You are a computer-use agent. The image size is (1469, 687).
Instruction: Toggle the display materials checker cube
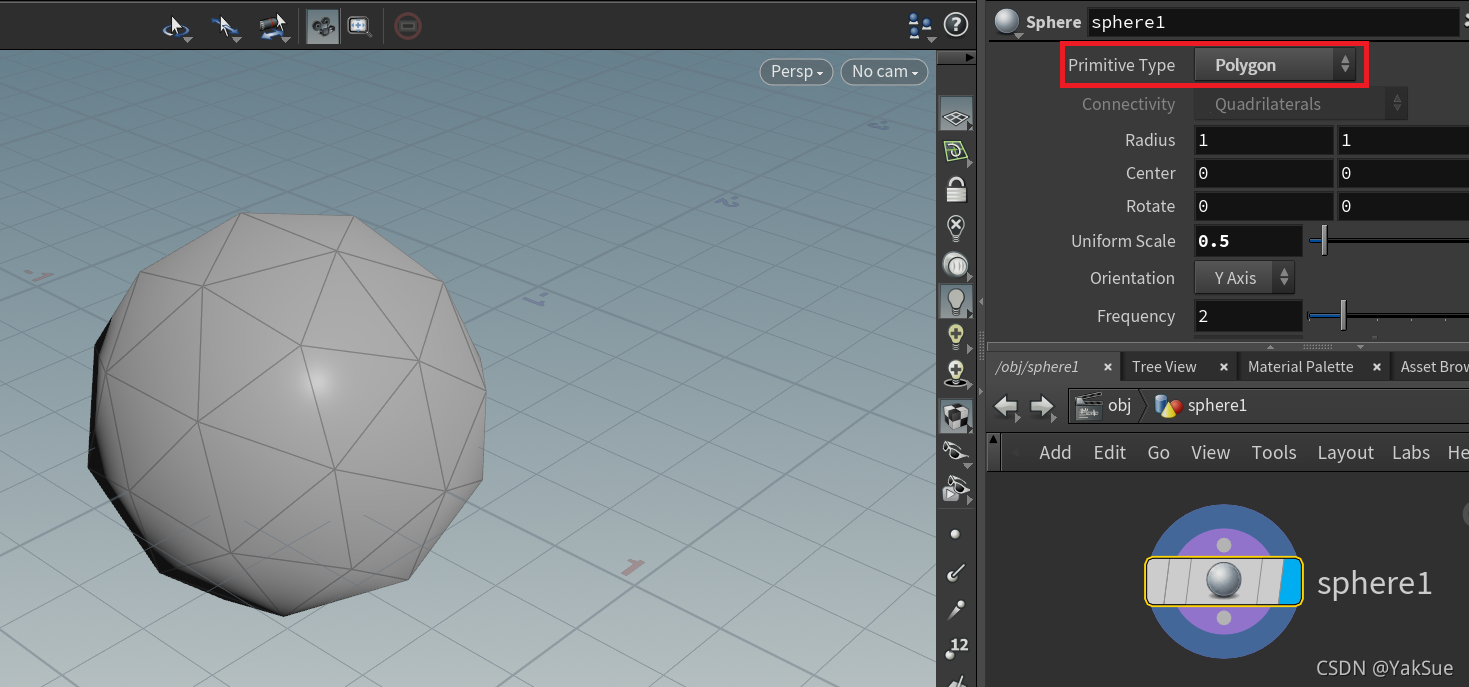pyautogui.click(x=956, y=416)
